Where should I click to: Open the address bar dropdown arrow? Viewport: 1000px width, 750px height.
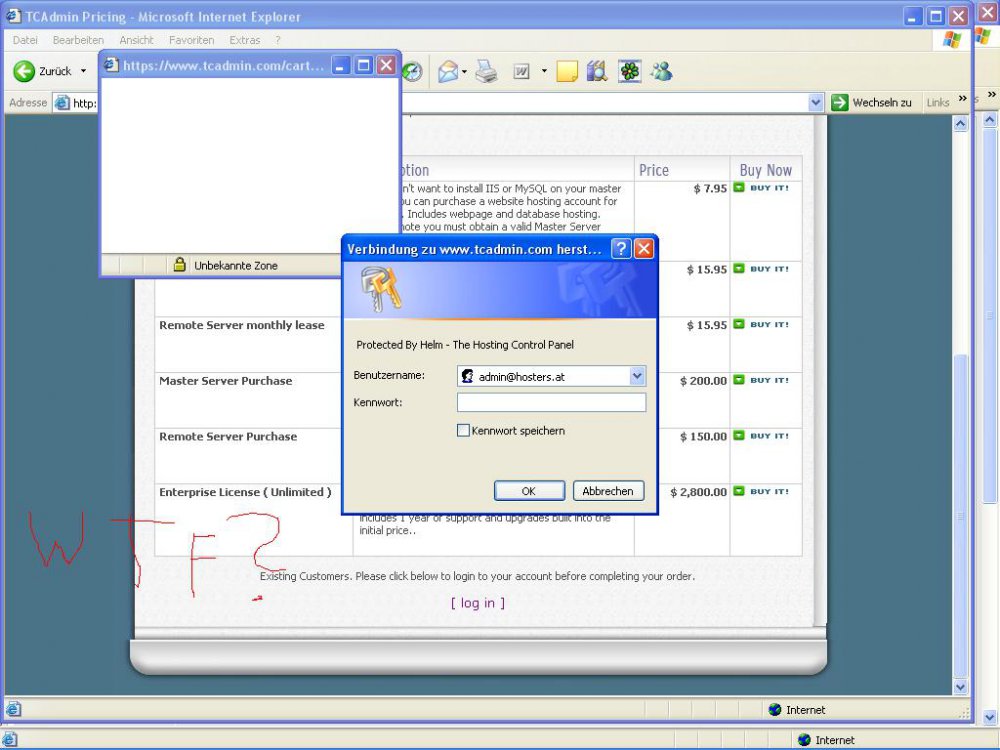point(815,102)
